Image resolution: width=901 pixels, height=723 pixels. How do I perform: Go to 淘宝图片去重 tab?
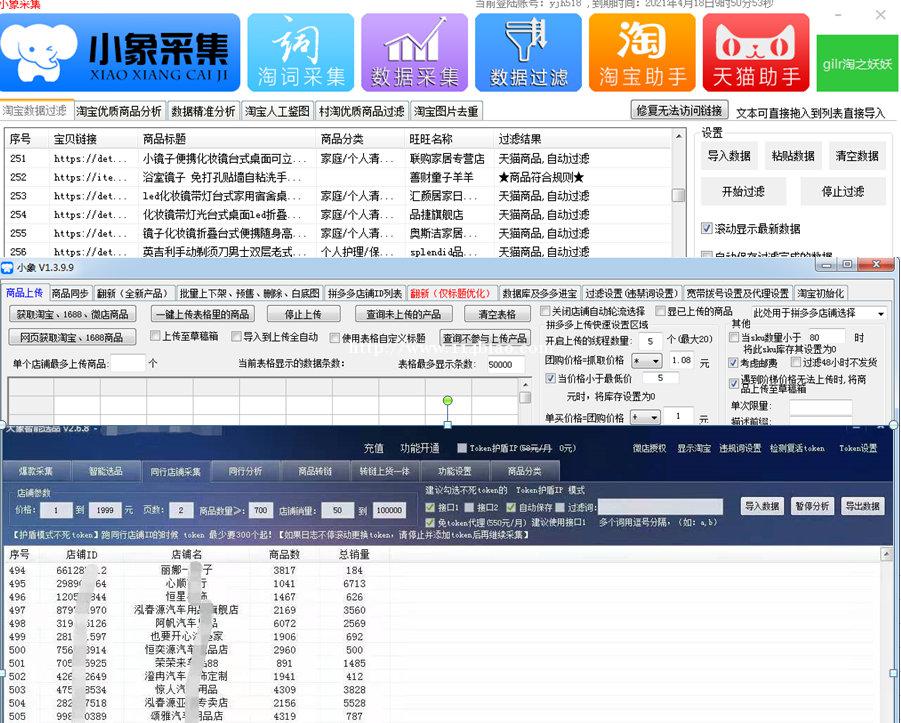[446, 111]
